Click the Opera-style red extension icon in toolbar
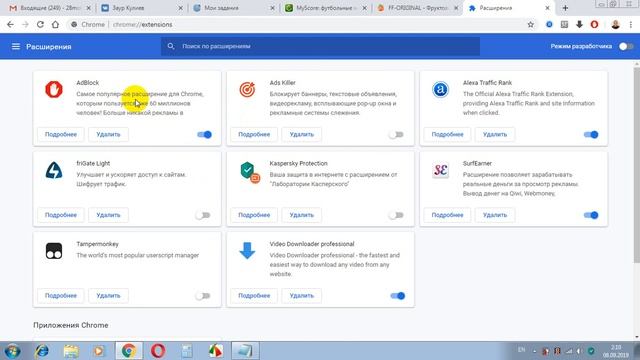The height and width of the screenshot is (360, 640). 594,24
